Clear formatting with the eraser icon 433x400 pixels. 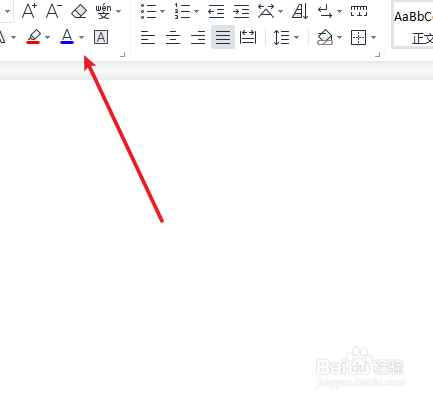tap(79, 11)
